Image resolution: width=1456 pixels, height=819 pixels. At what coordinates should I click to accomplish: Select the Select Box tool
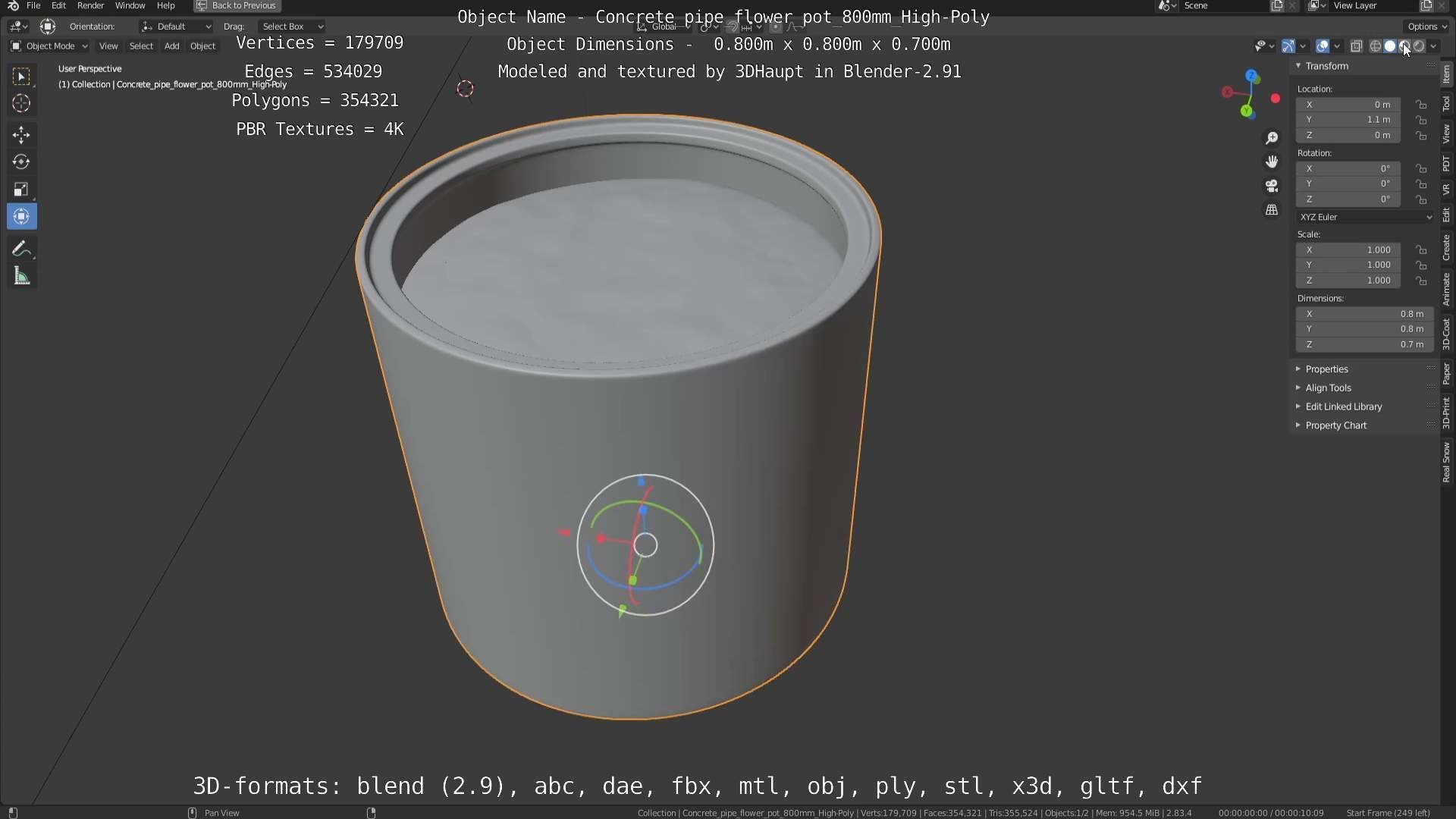(x=21, y=76)
